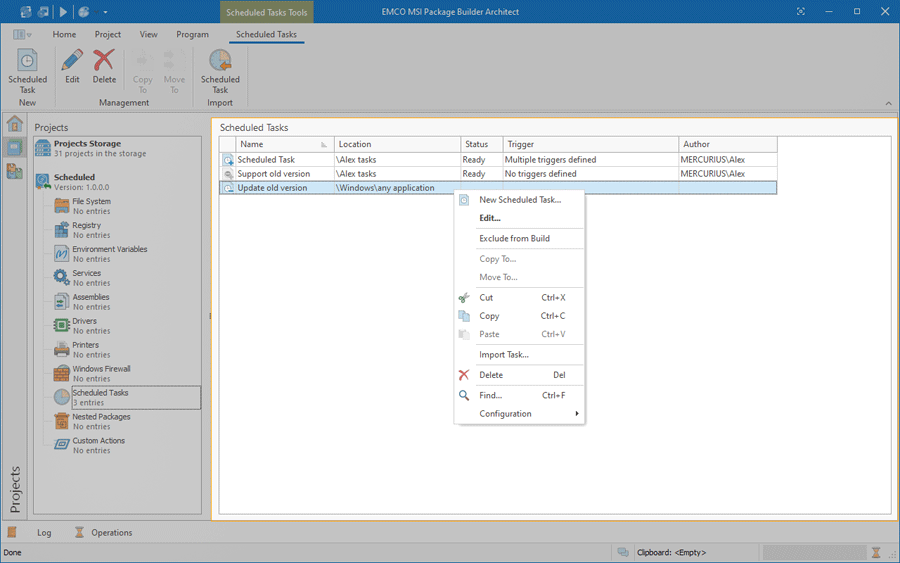Open the Log panel tab
The image size is (900, 563).
pos(29,532)
